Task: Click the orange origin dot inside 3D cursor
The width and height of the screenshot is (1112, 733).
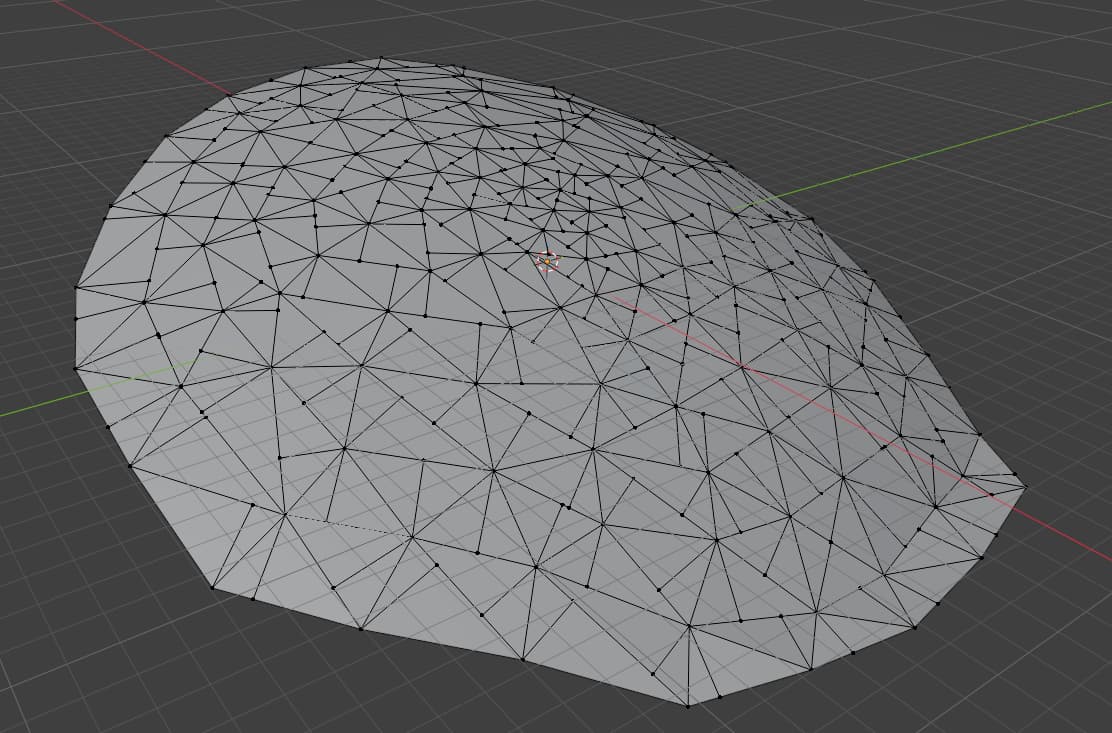Action: click(x=547, y=262)
